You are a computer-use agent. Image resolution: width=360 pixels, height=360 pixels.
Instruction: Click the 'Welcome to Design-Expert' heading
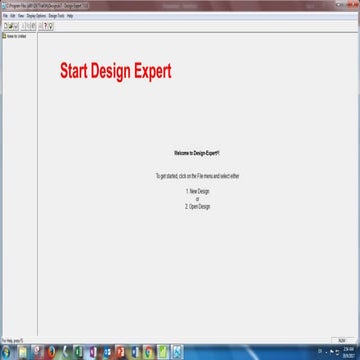pyautogui.click(x=197, y=153)
